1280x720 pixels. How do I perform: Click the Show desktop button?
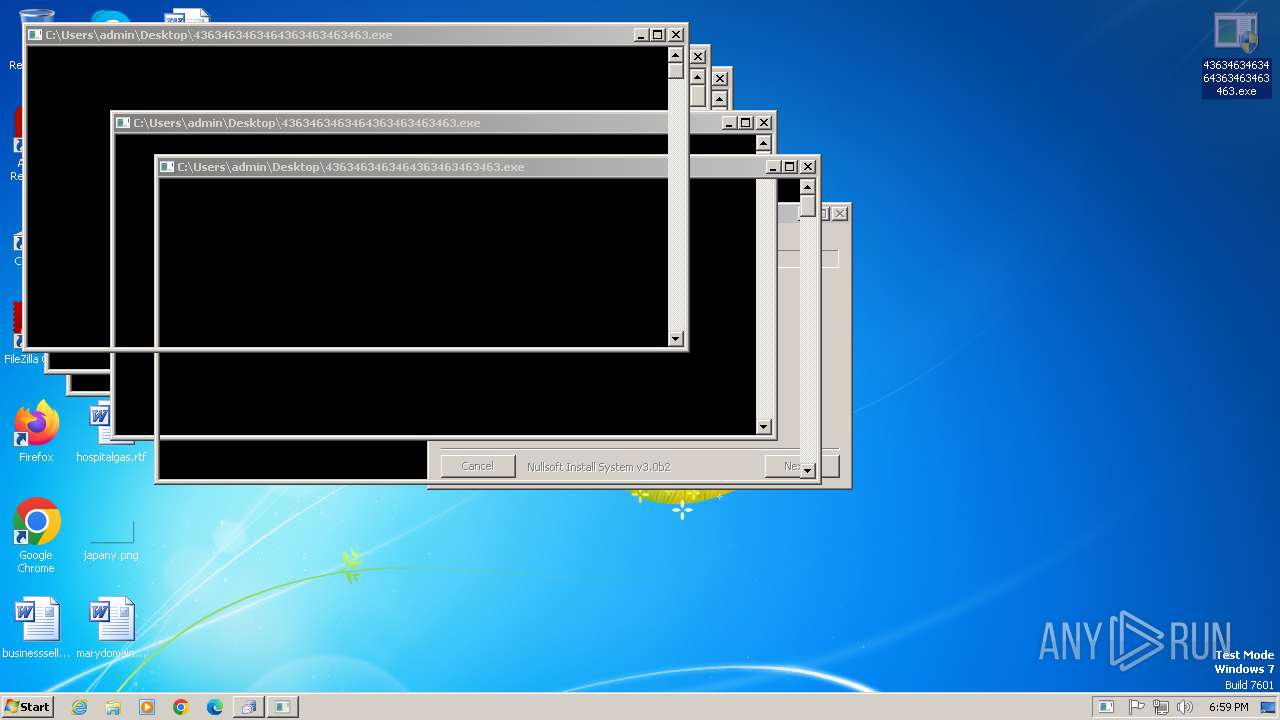click(1269, 707)
